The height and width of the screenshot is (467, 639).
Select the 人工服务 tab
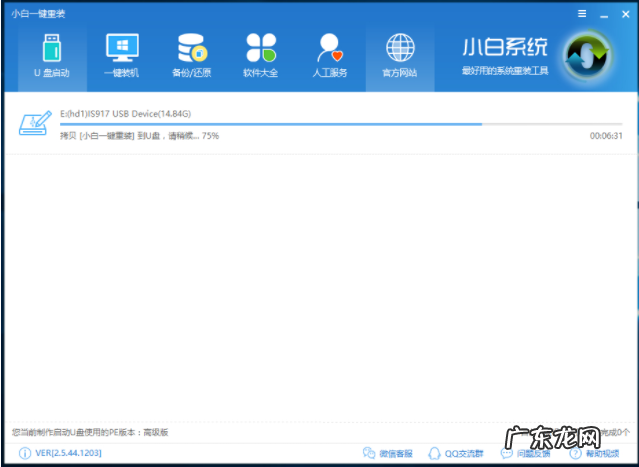(x=330, y=57)
